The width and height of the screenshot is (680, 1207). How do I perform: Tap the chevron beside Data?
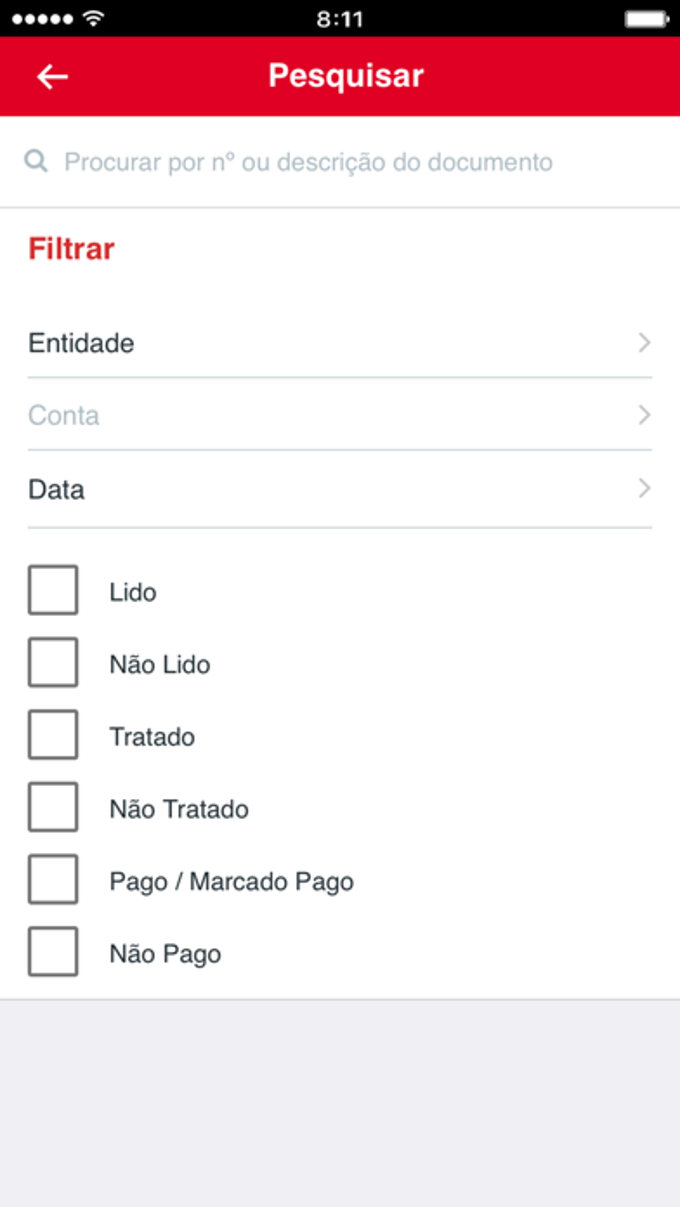pyautogui.click(x=645, y=489)
